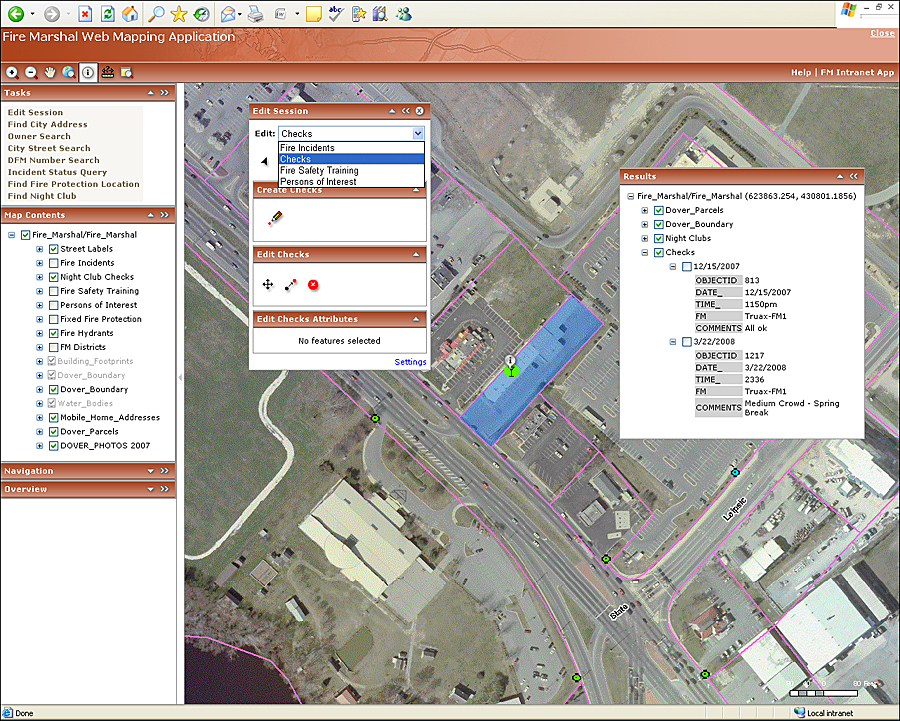
Task: Click the red delete feature icon
Action: pos(313,285)
